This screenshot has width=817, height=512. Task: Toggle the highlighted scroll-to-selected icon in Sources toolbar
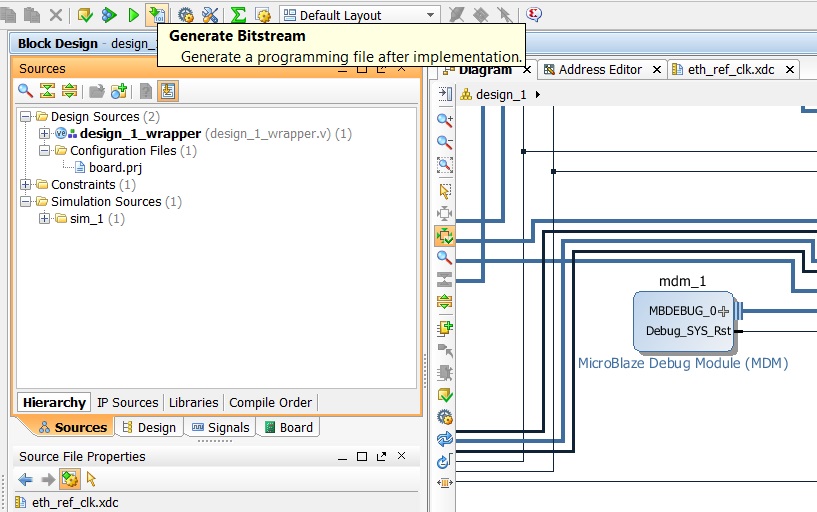click(168, 91)
